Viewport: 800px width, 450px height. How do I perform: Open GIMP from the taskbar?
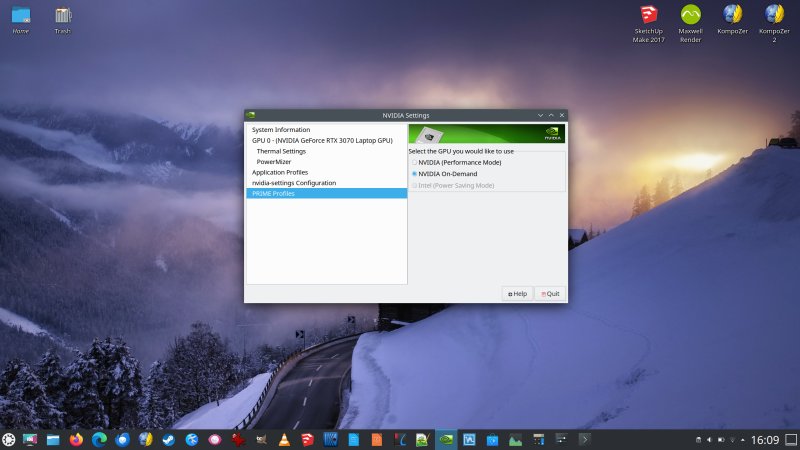pos(261,439)
